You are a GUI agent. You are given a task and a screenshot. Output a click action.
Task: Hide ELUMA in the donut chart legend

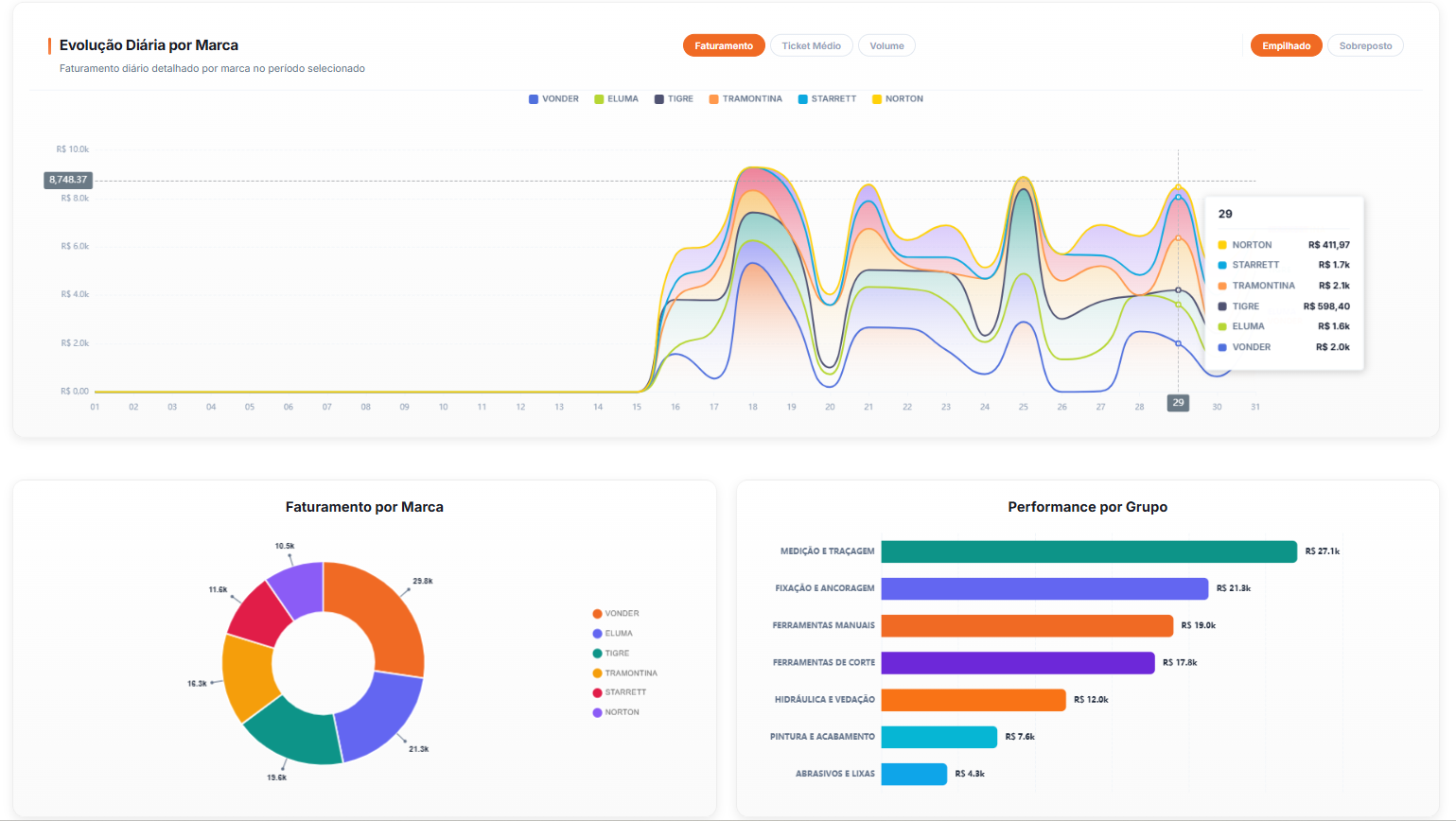click(613, 634)
